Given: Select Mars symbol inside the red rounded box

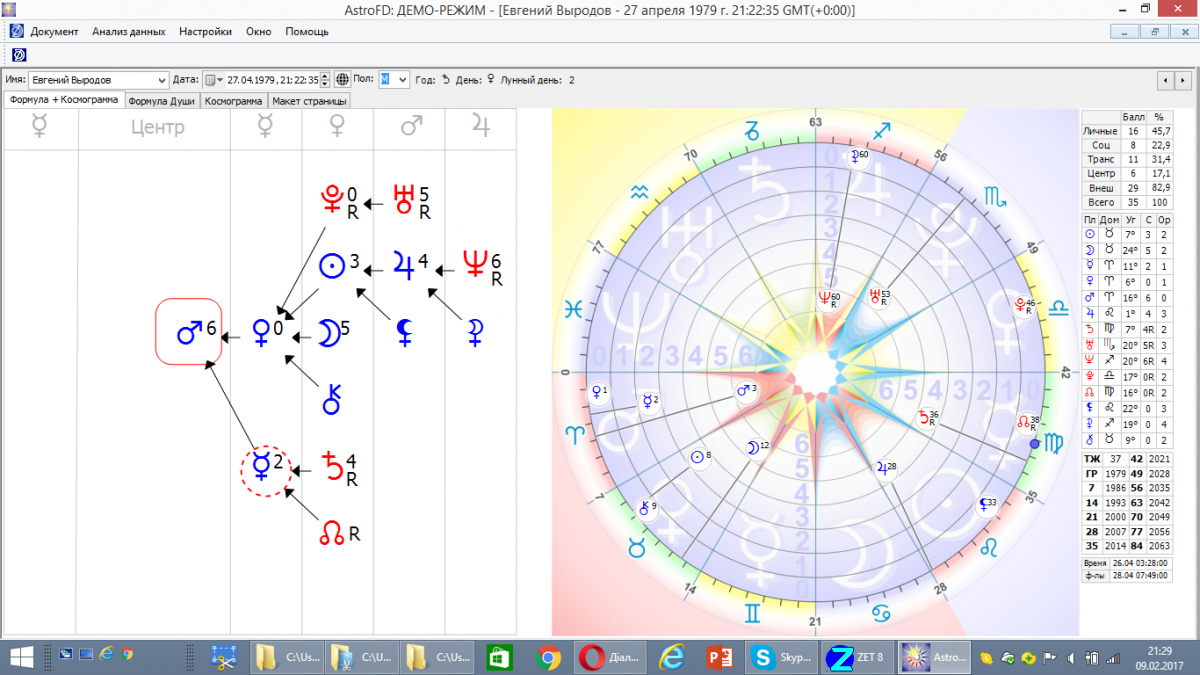Looking at the screenshot, I should 189,332.
